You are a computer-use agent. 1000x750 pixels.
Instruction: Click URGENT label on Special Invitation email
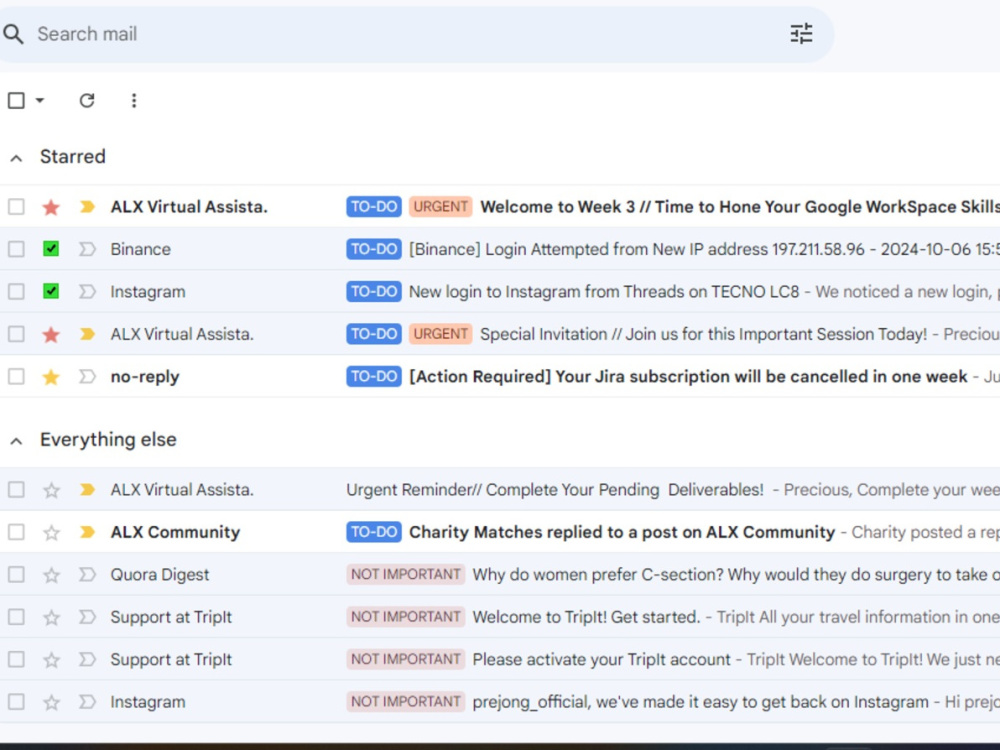pos(440,334)
